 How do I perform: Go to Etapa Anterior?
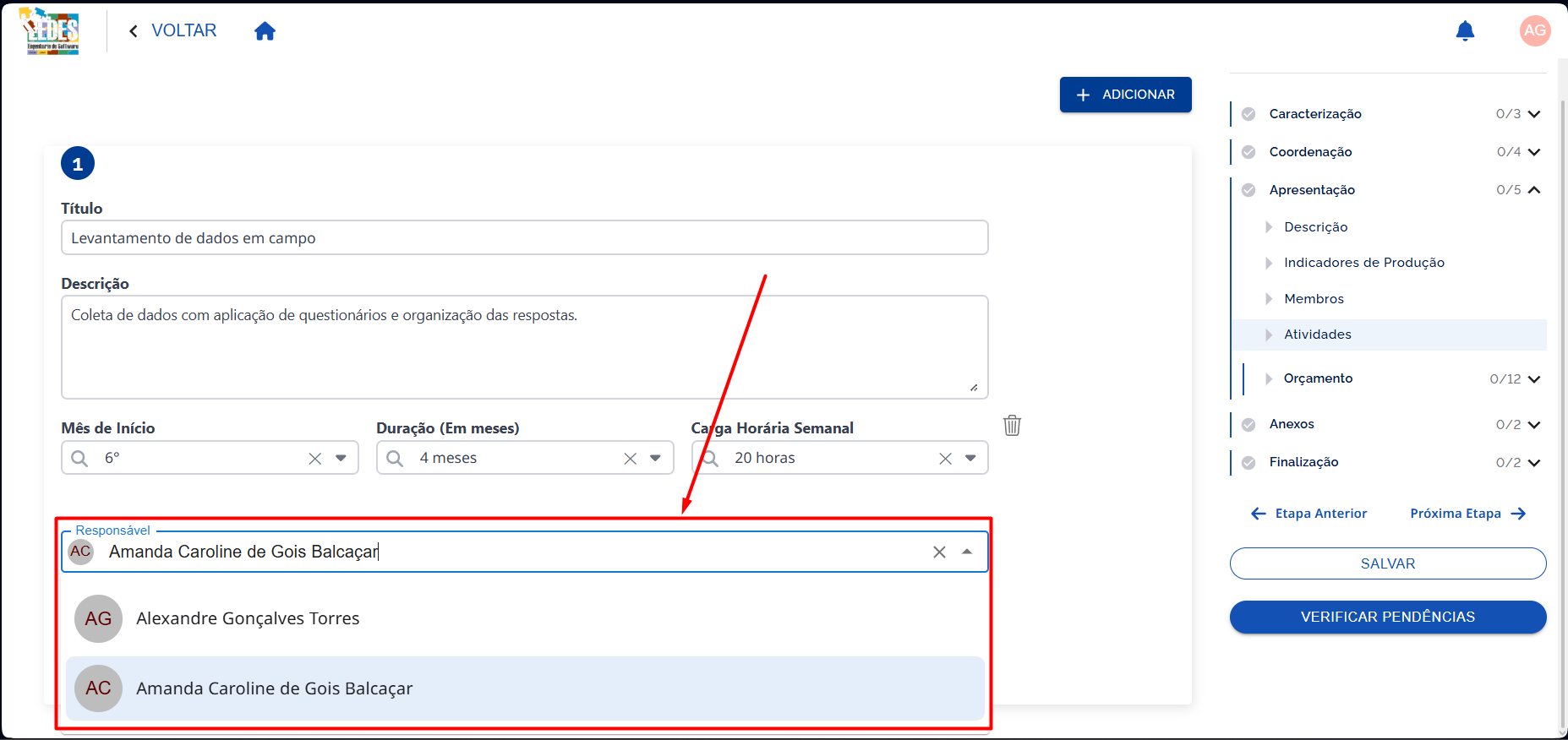click(1308, 514)
